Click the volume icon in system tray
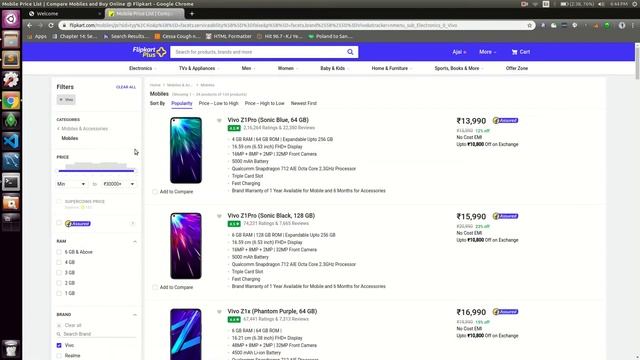This screenshot has height=360, width=640. click(x=601, y=4)
